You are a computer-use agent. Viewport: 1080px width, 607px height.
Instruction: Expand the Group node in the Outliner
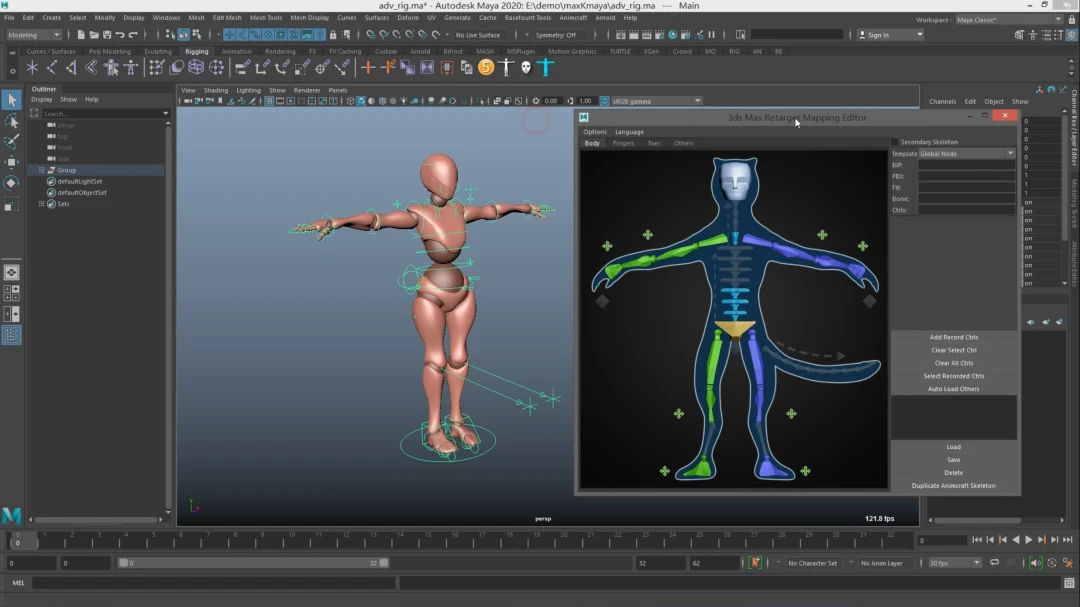[x=41, y=170]
